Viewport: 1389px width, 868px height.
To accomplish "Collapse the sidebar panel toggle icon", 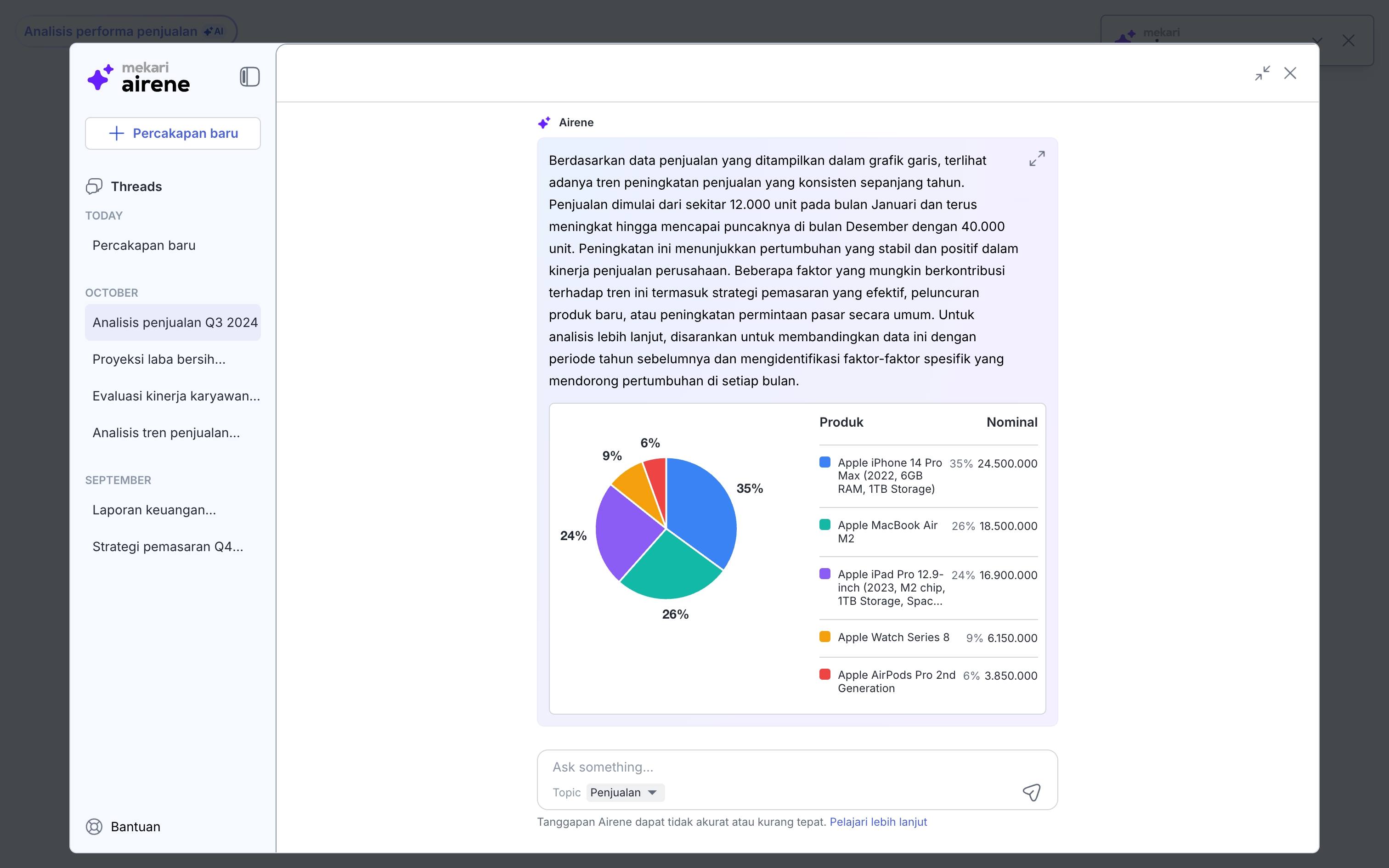I will point(250,77).
